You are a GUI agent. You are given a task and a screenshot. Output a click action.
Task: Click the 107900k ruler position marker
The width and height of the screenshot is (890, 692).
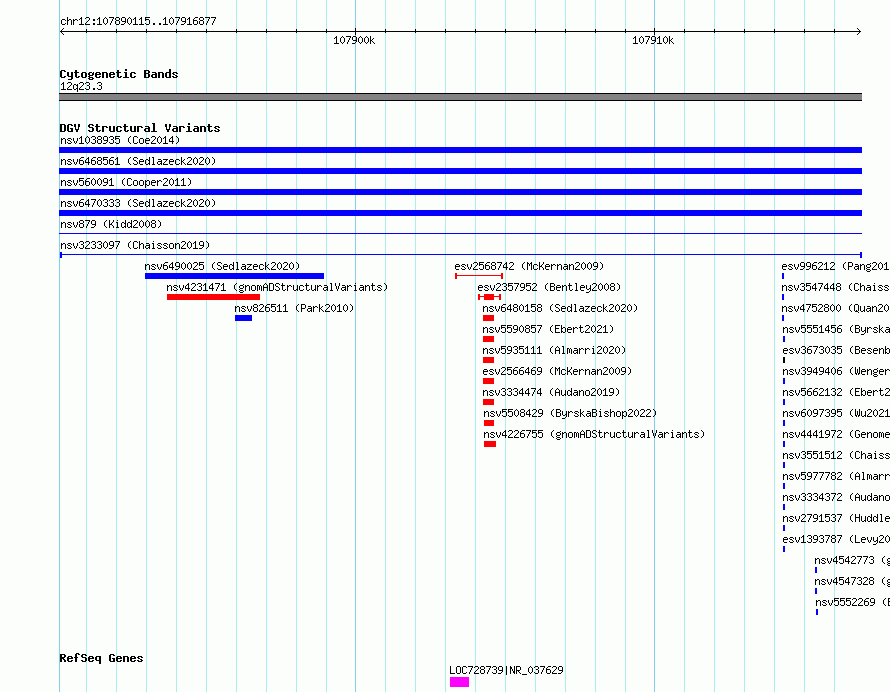(x=354, y=40)
